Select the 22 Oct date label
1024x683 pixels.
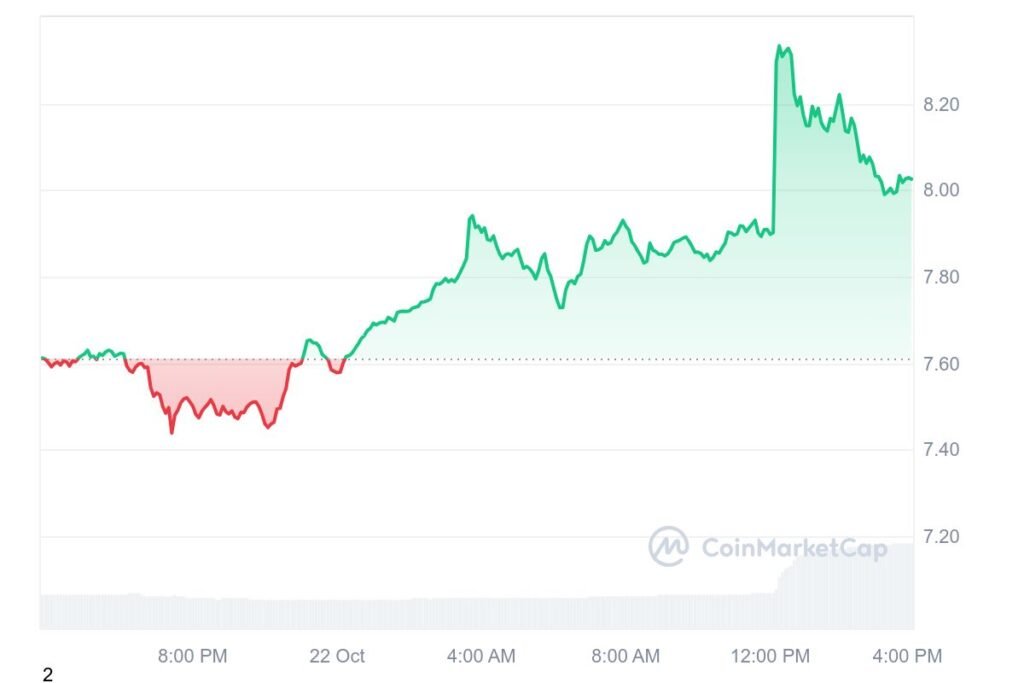(337, 656)
